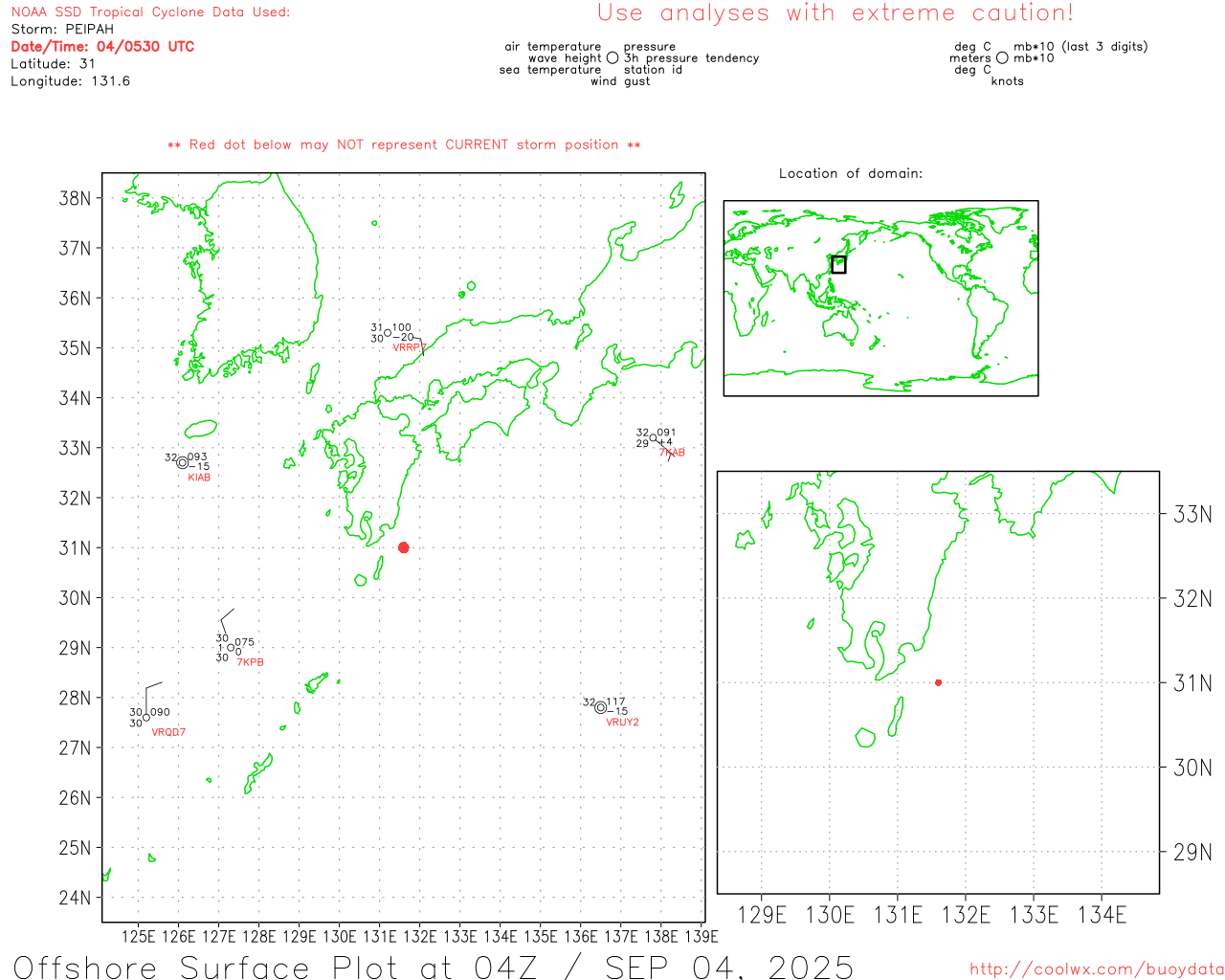
Task: Click the VRUY2 station id label
Action: point(622,723)
